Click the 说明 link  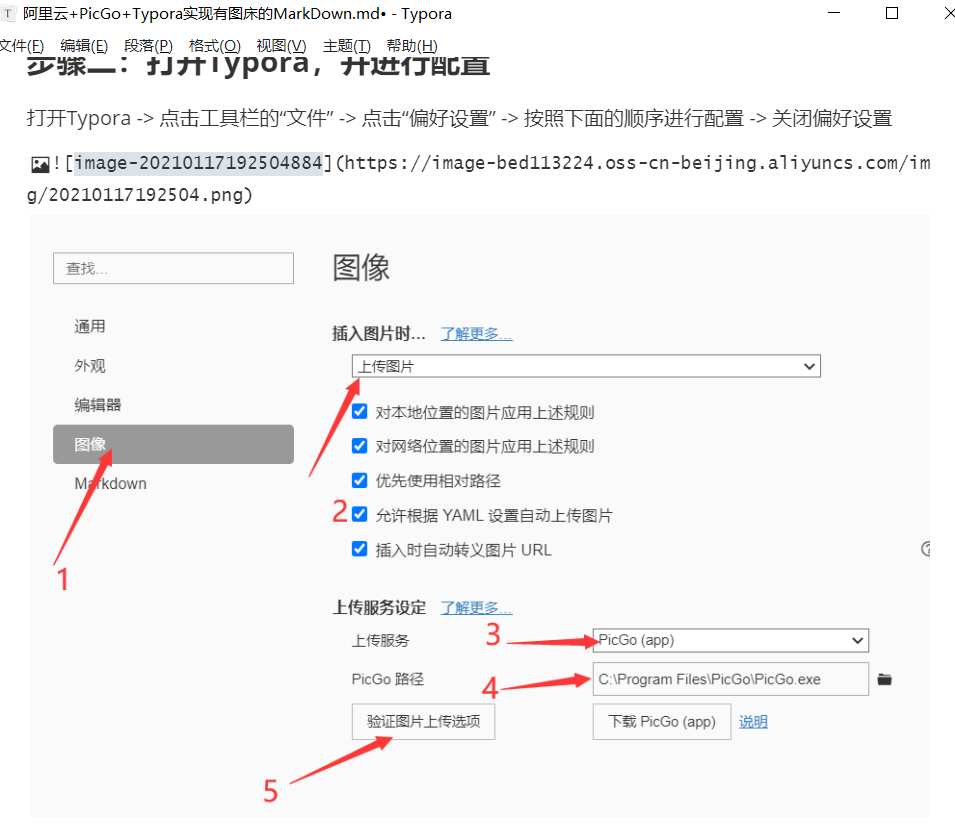pyautogui.click(x=753, y=722)
